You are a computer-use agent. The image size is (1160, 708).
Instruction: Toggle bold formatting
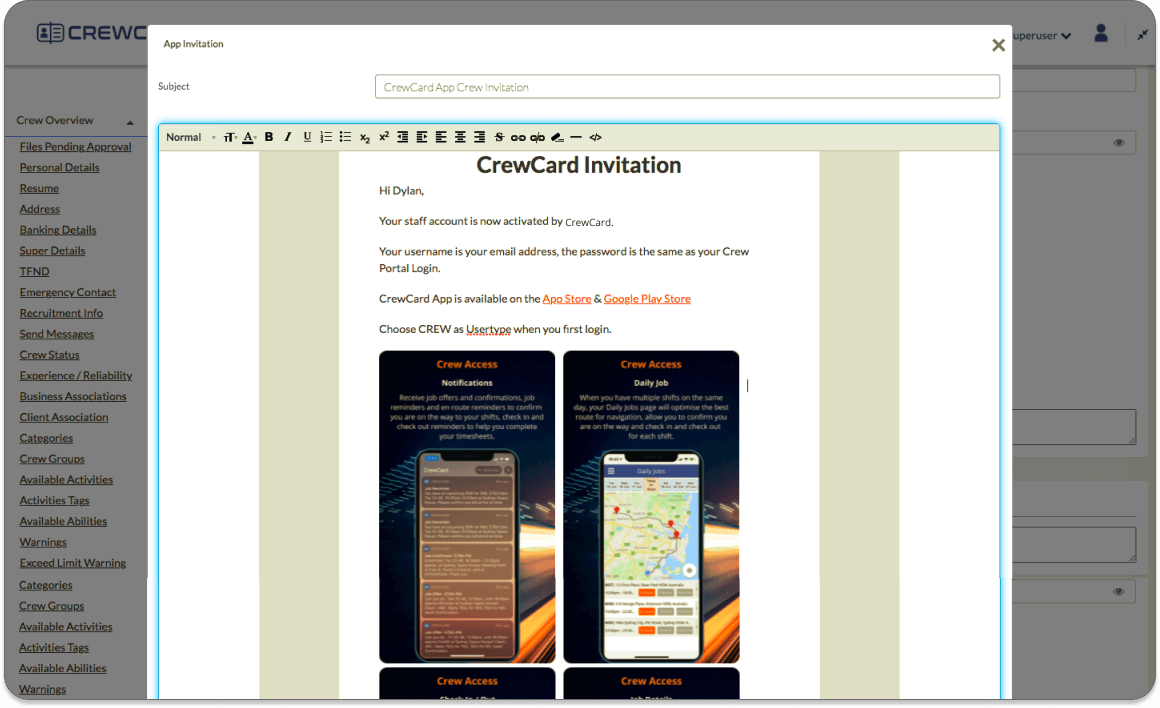click(x=269, y=137)
